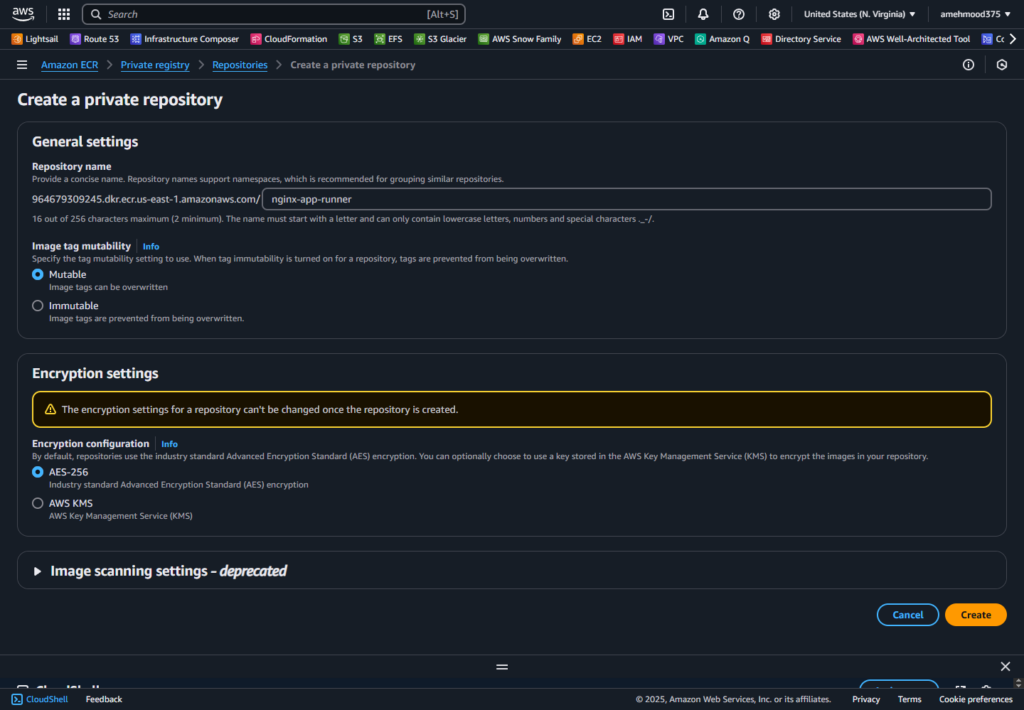The width and height of the screenshot is (1024, 710).
Task: Click the Create a private repository heading
Action: coord(120,99)
